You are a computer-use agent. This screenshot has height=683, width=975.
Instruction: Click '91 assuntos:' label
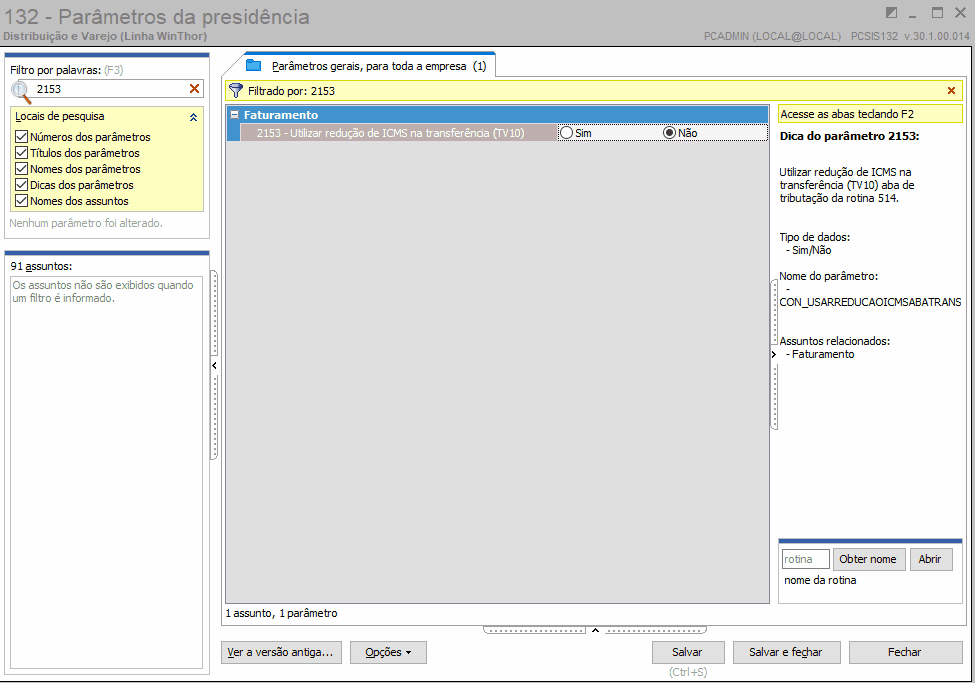coord(41,266)
